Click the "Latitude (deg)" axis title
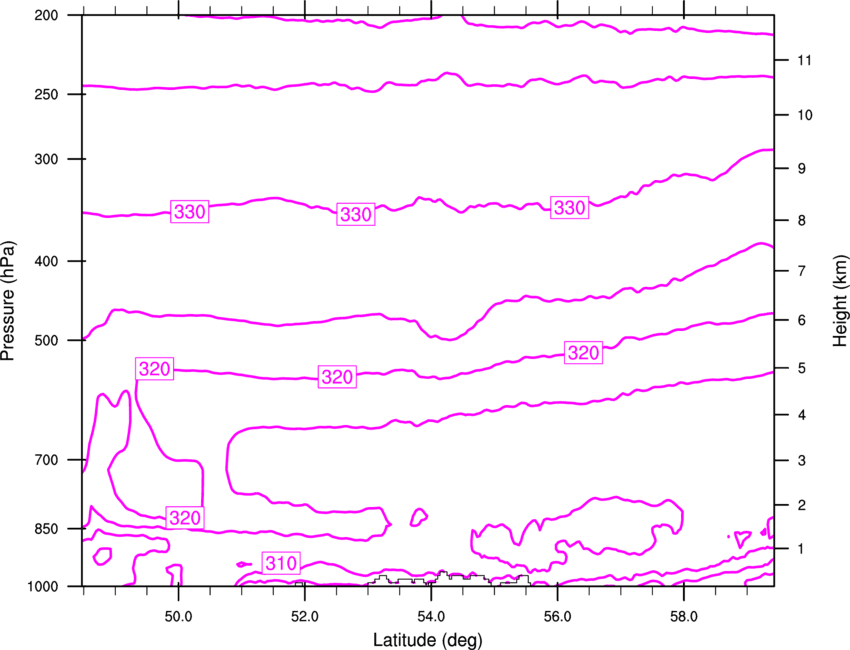This screenshot has width=850, height=650. click(x=427, y=640)
